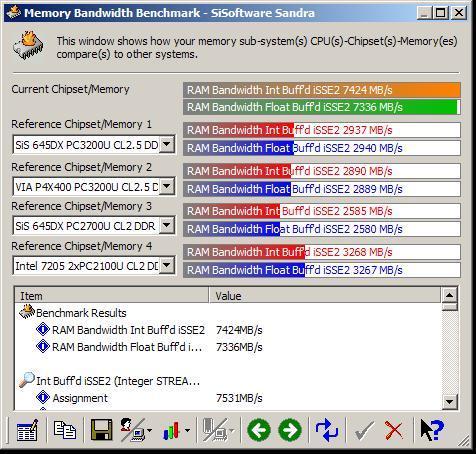Click the what's-this help cursor icon
Screen dimensions: 476x454
pyautogui.click(x=432, y=430)
